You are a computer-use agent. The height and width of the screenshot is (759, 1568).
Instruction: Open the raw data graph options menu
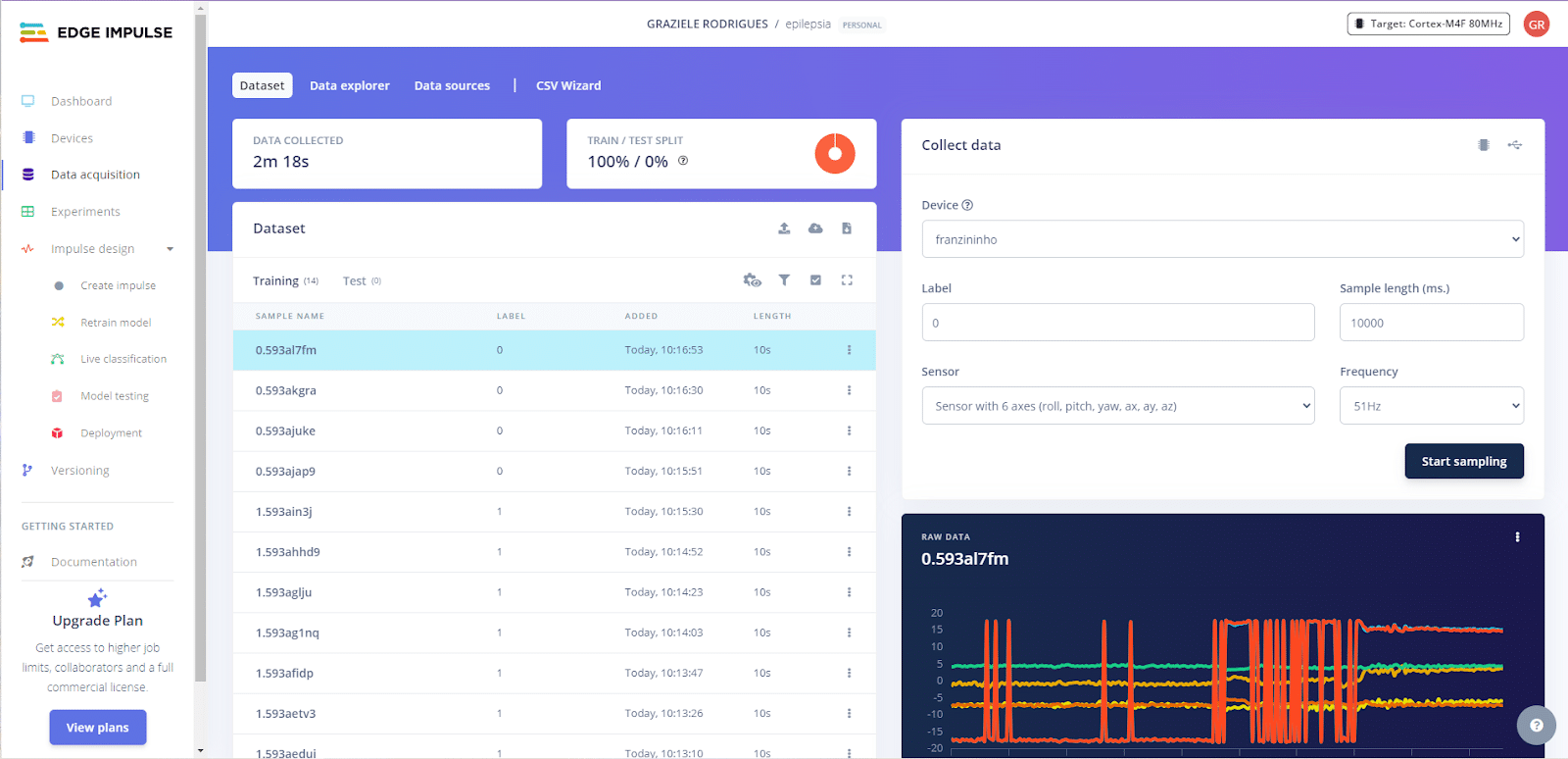point(1517,537)
